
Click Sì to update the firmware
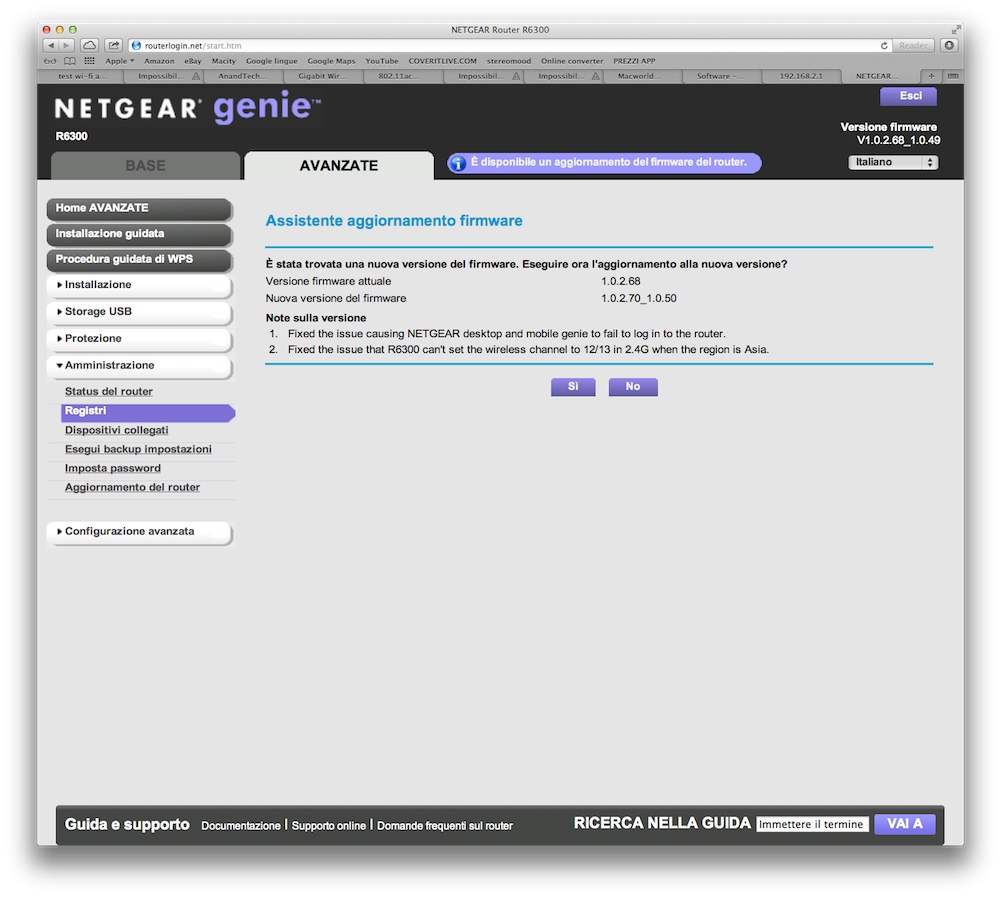[x=573, y=386]
